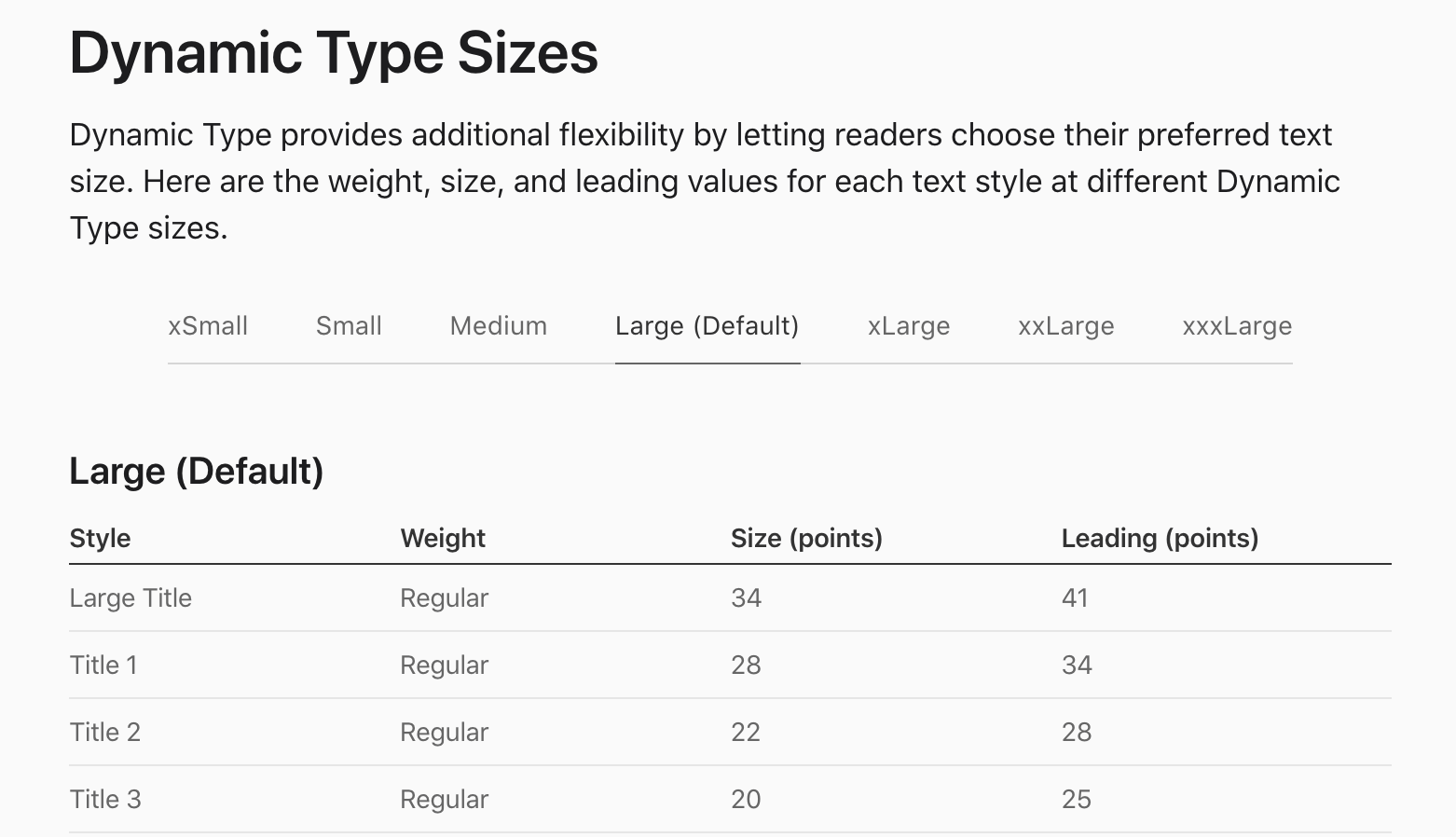Select the Small size tab

tap(349, 326)
